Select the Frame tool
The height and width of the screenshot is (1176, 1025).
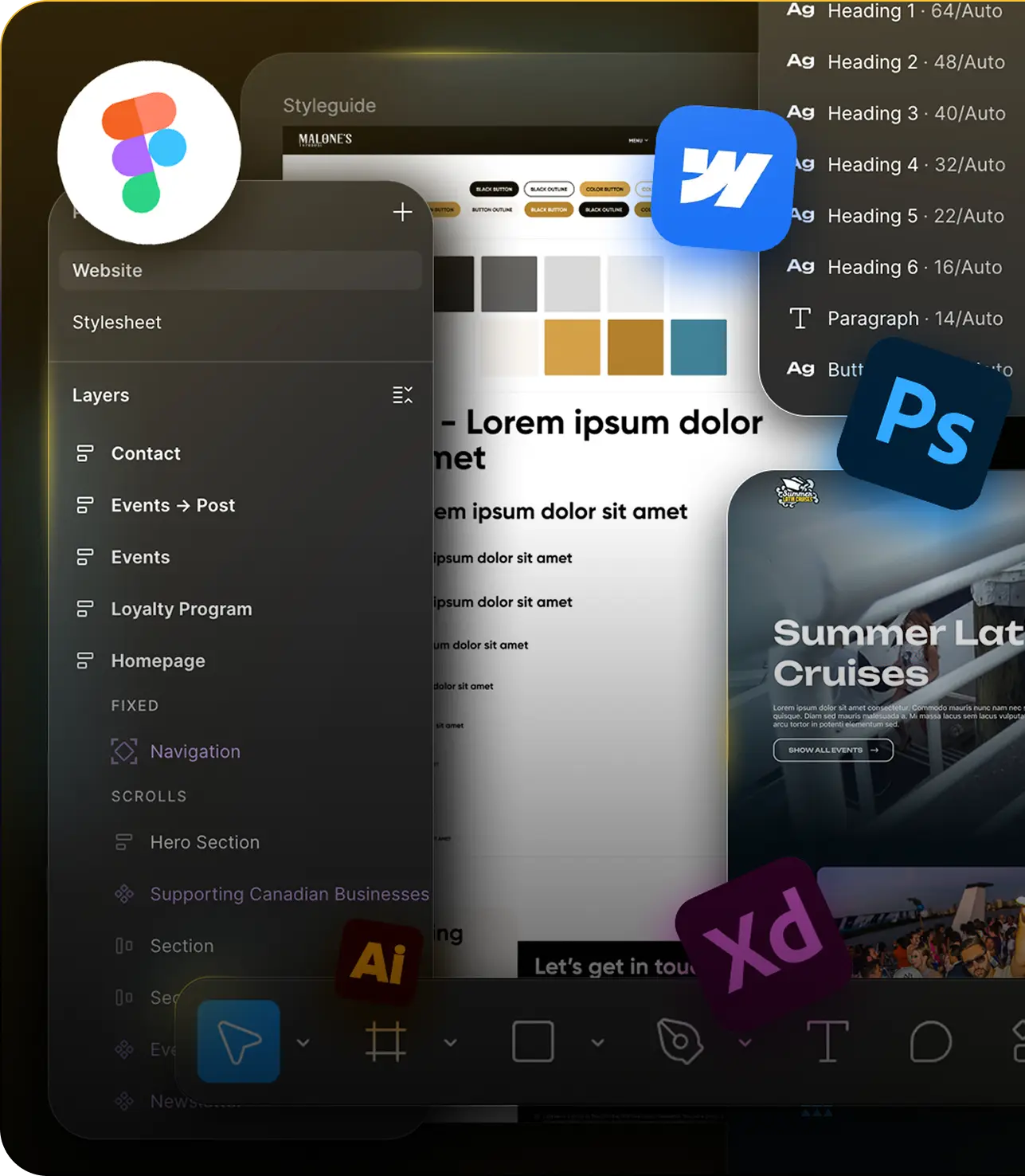(x=388, y=1041)
